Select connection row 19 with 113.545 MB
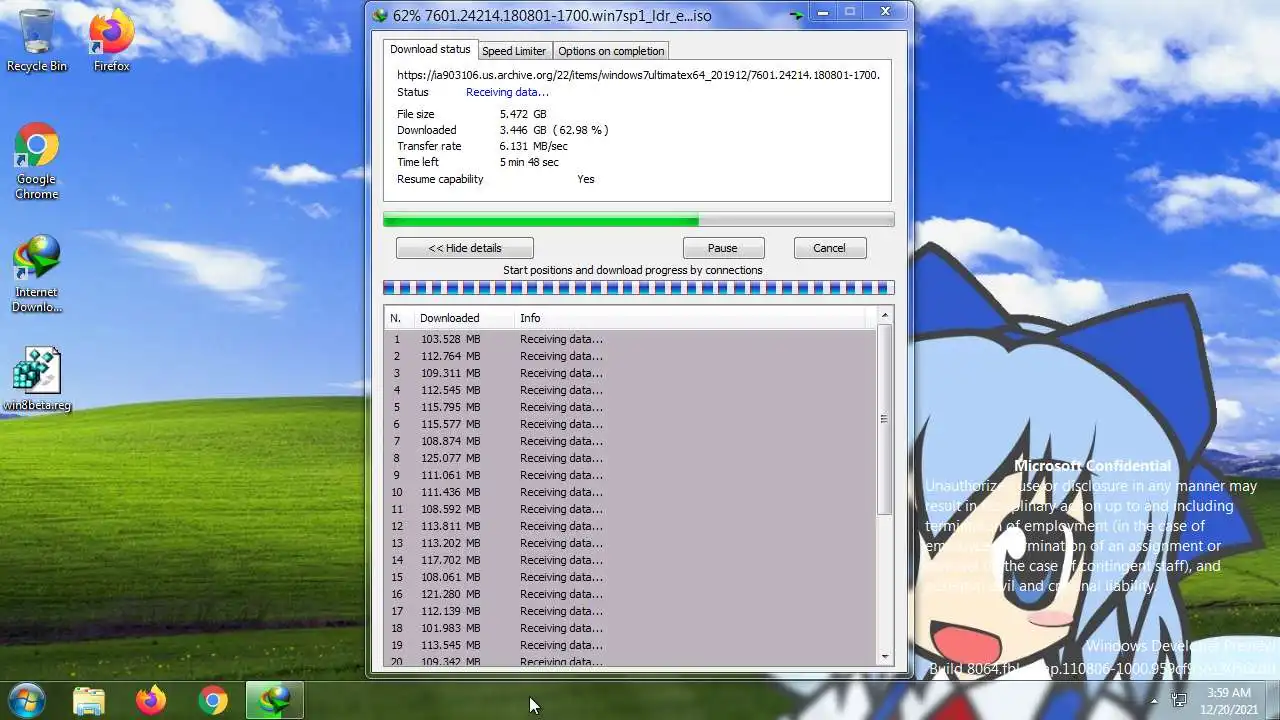The width and height of the screenshot is (1280, 720). click(x=630, y=645)
